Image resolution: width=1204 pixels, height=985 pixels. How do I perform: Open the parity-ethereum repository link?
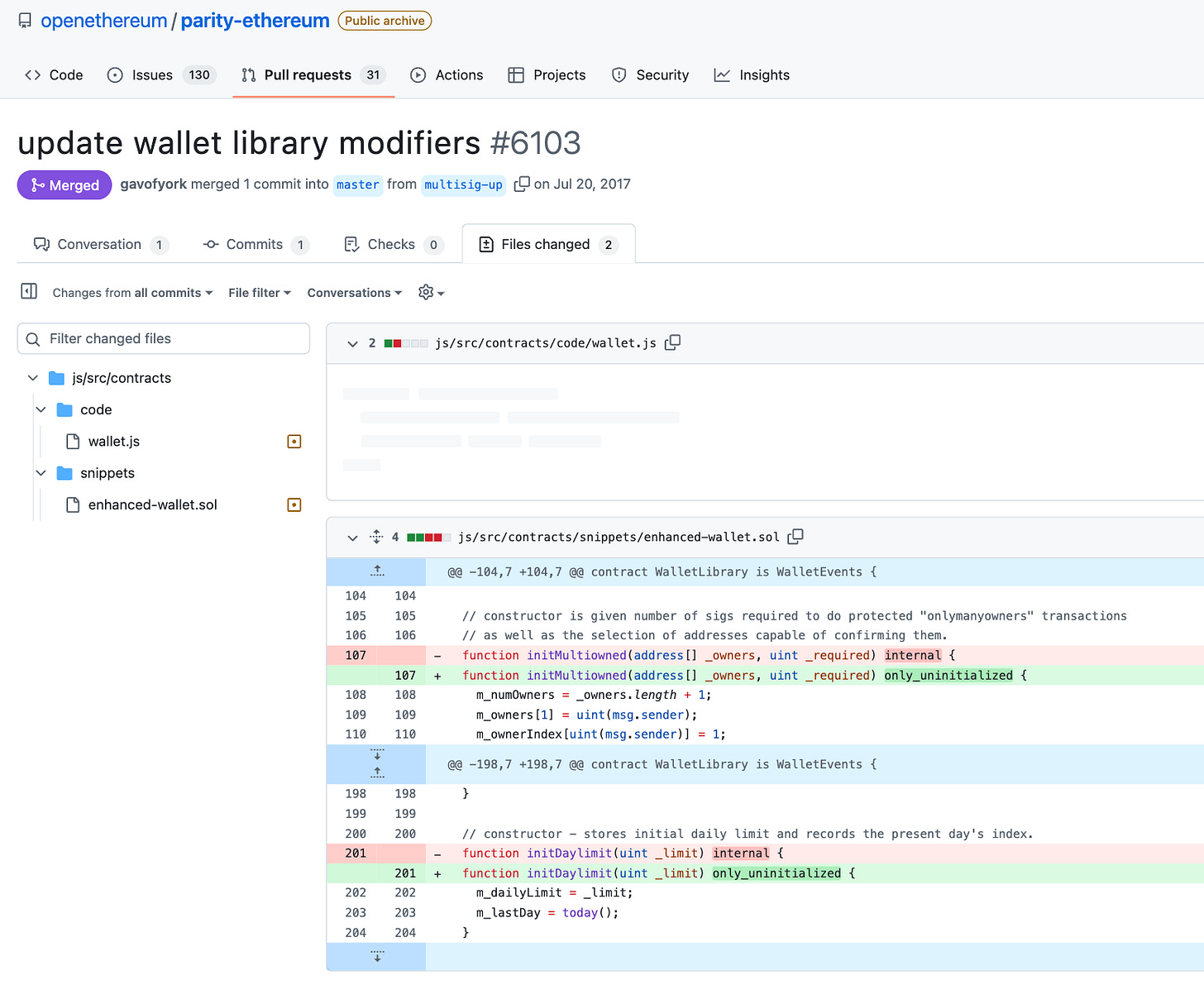pyautogui.click(x=255, y=21)
